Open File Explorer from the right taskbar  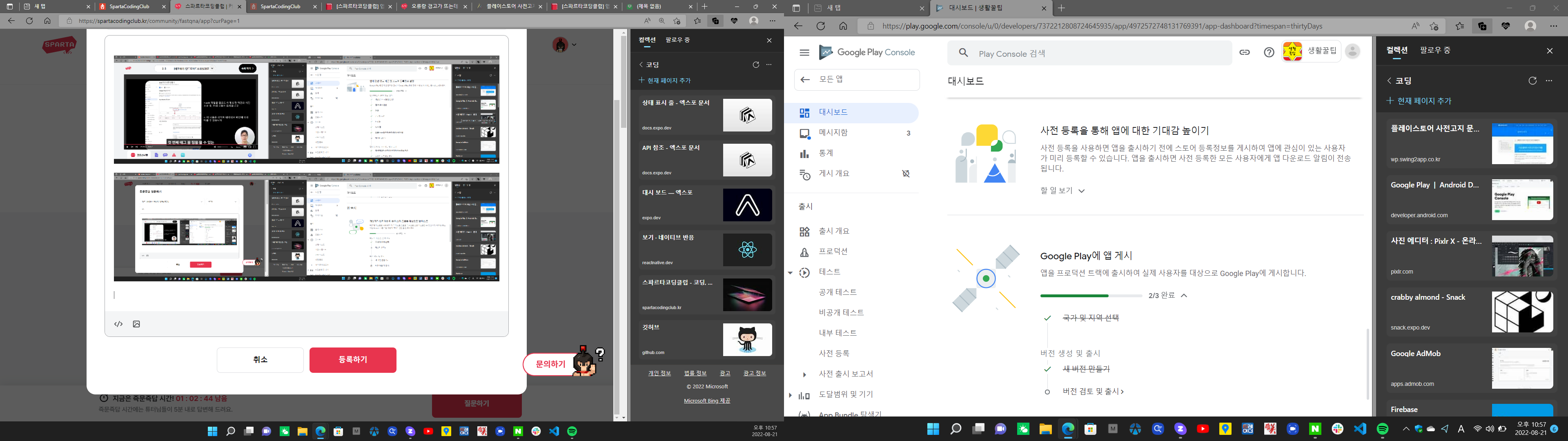pyautogui.click(x=1046, y=429)
